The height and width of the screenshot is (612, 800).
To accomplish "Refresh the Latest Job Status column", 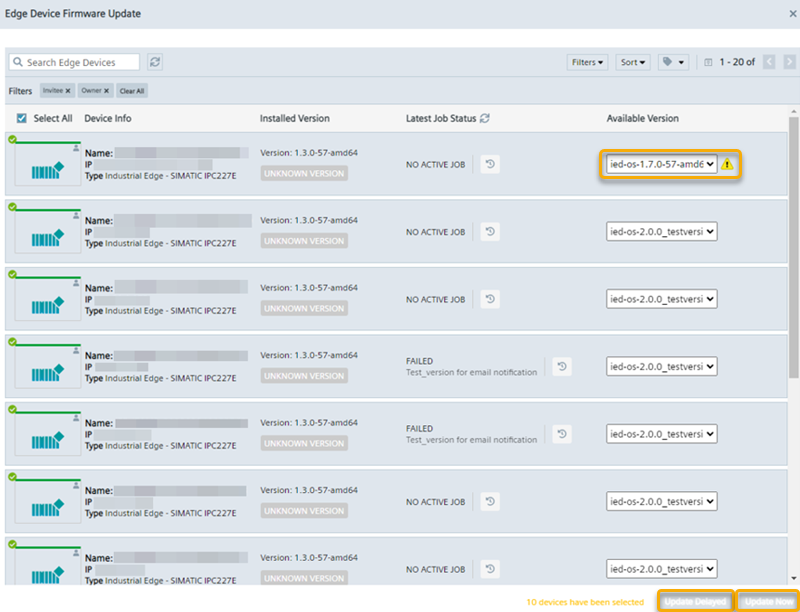I will 485,118.
